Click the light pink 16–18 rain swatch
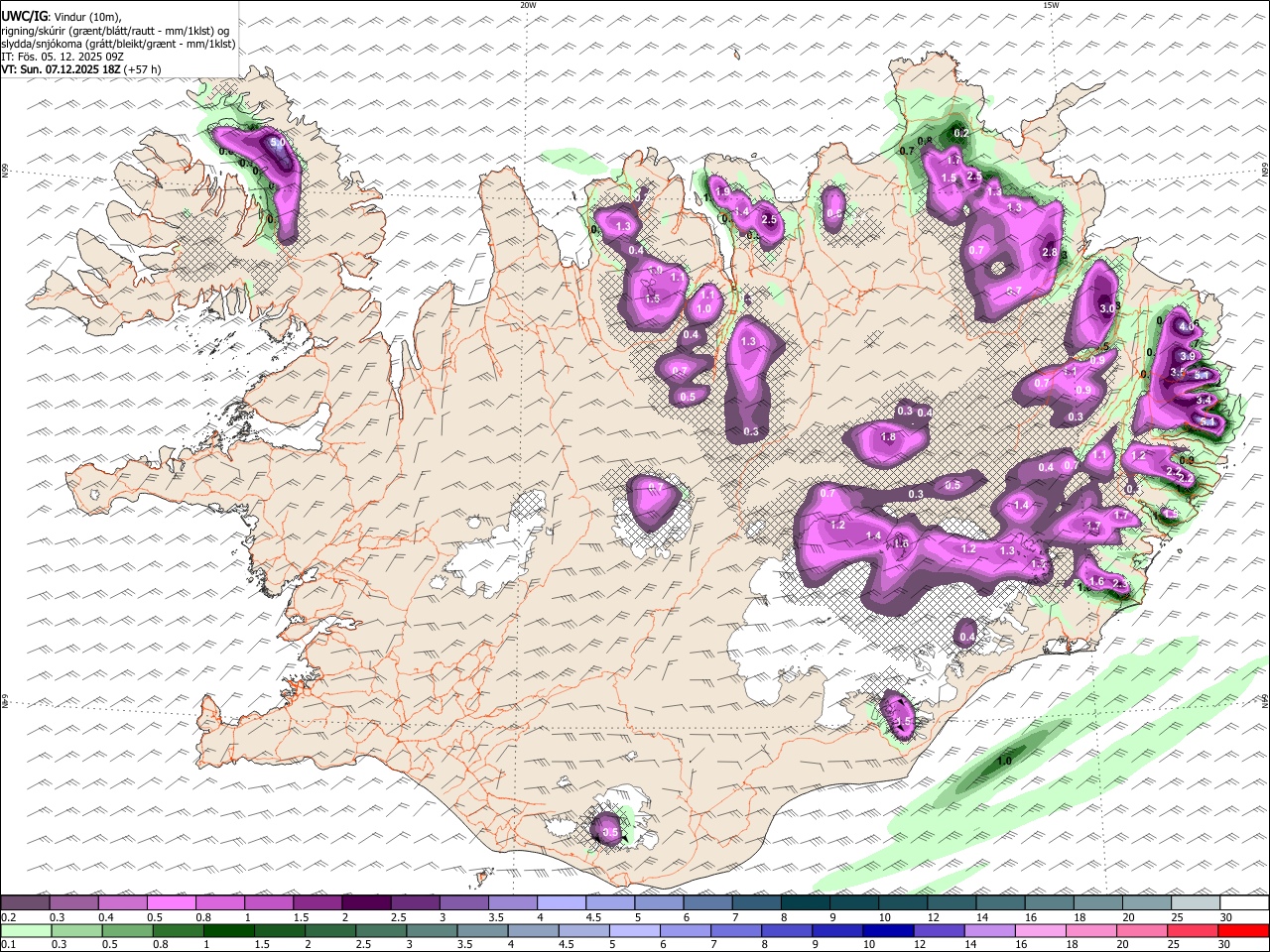 pos(1042,931)
